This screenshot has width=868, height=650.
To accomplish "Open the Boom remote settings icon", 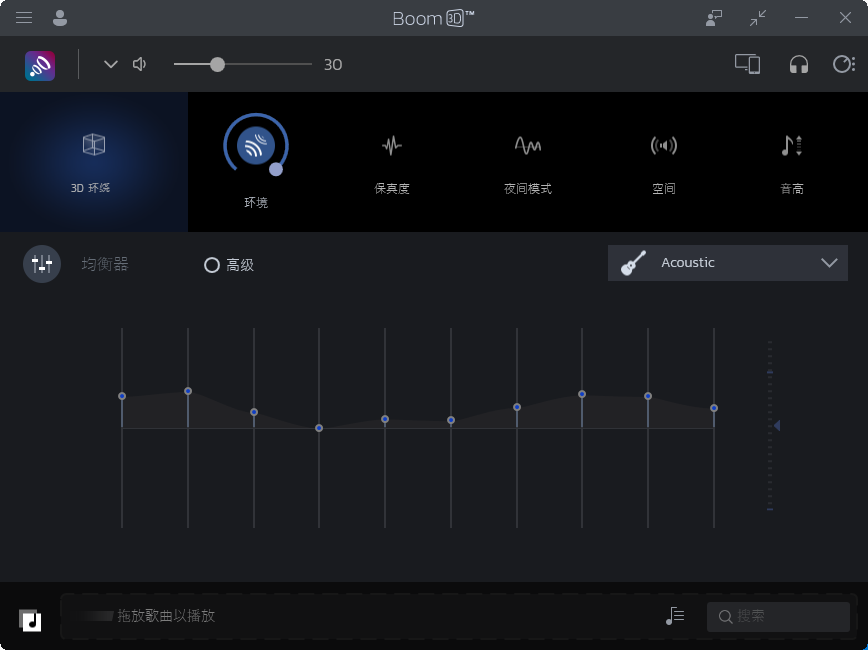I will 844,64.
